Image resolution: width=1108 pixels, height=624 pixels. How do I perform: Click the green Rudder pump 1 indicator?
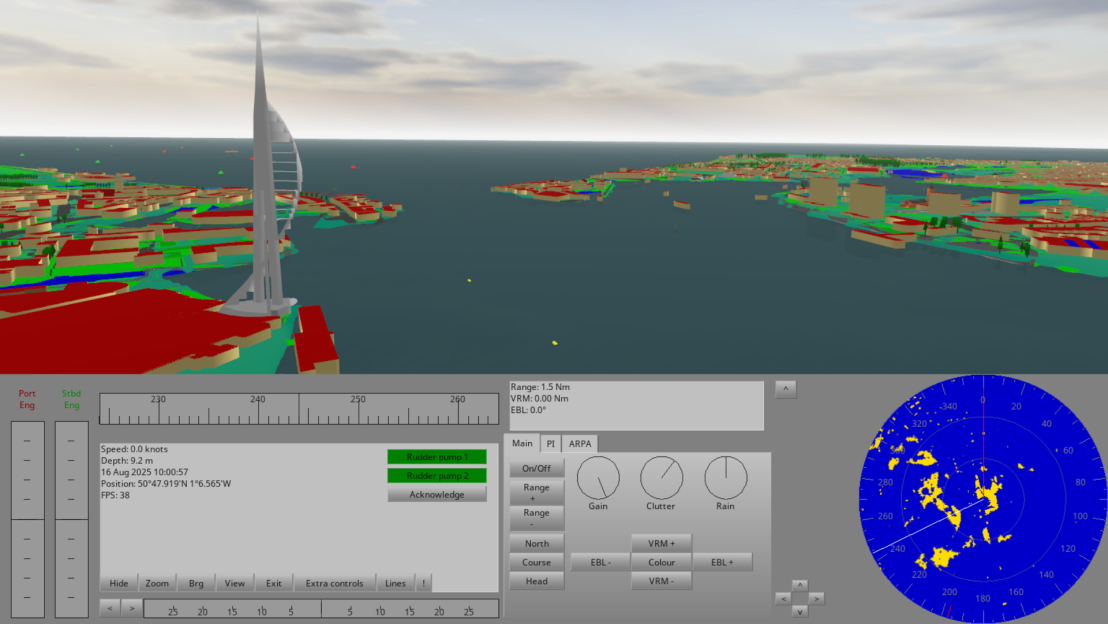(x=436, y=456)
